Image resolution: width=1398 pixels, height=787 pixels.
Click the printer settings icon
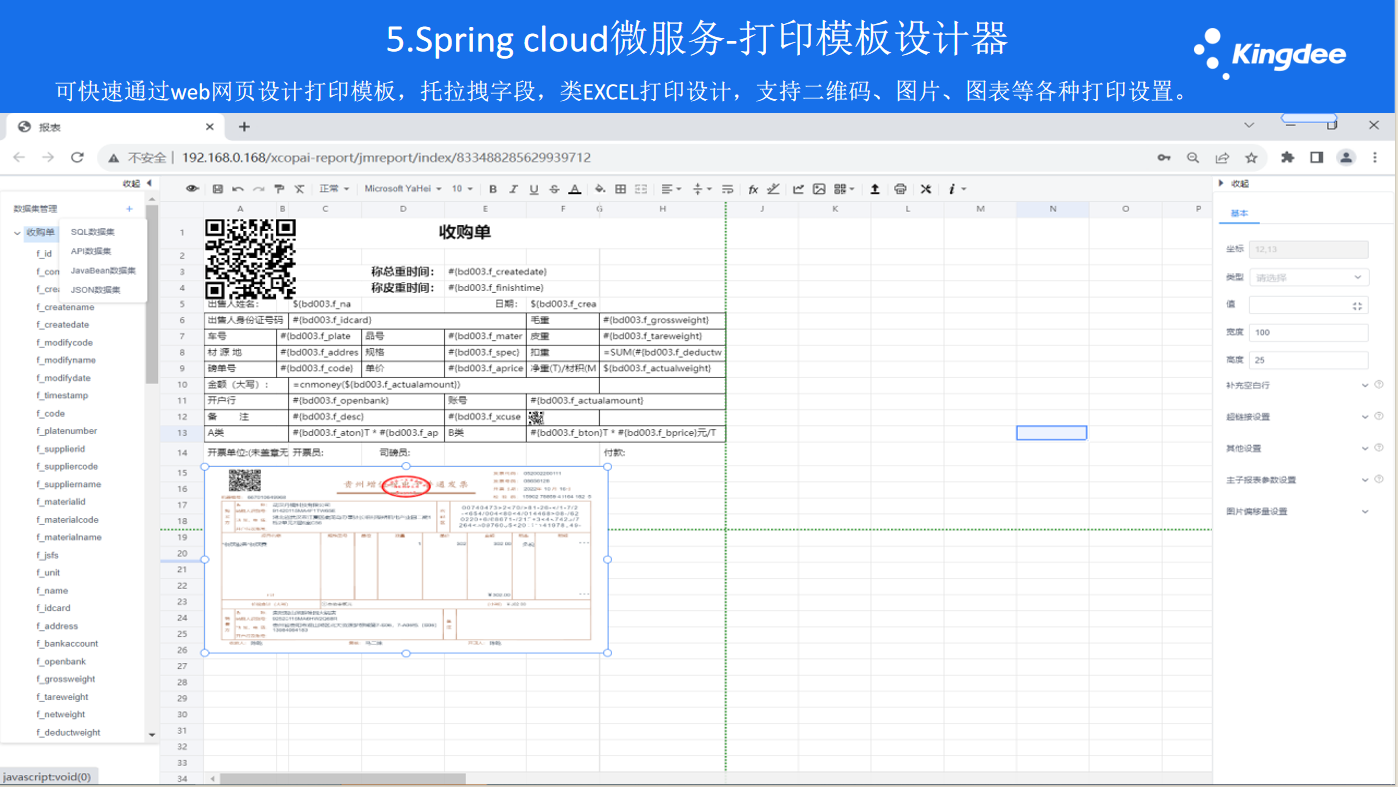(900, 189)
